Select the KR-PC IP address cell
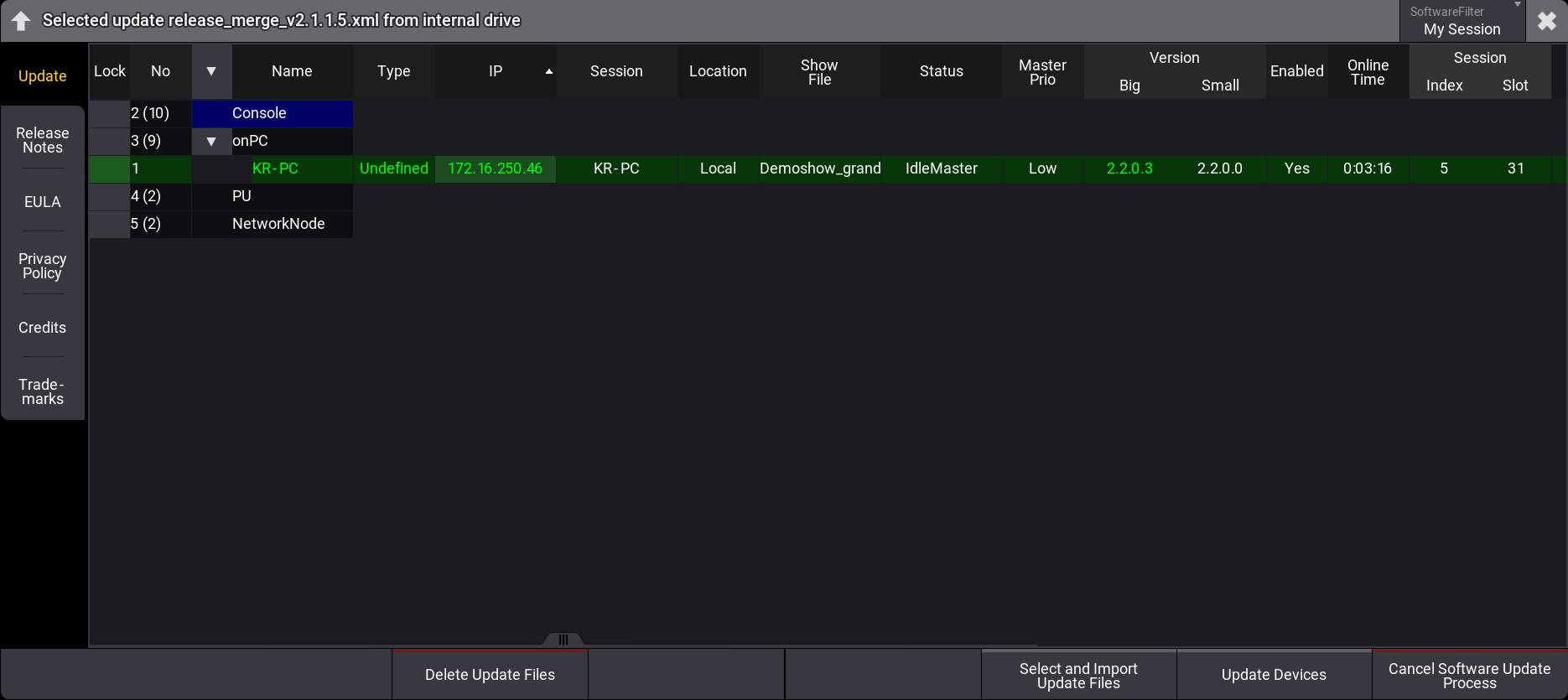Screen dimensions: 1568x700 [495, 169]
